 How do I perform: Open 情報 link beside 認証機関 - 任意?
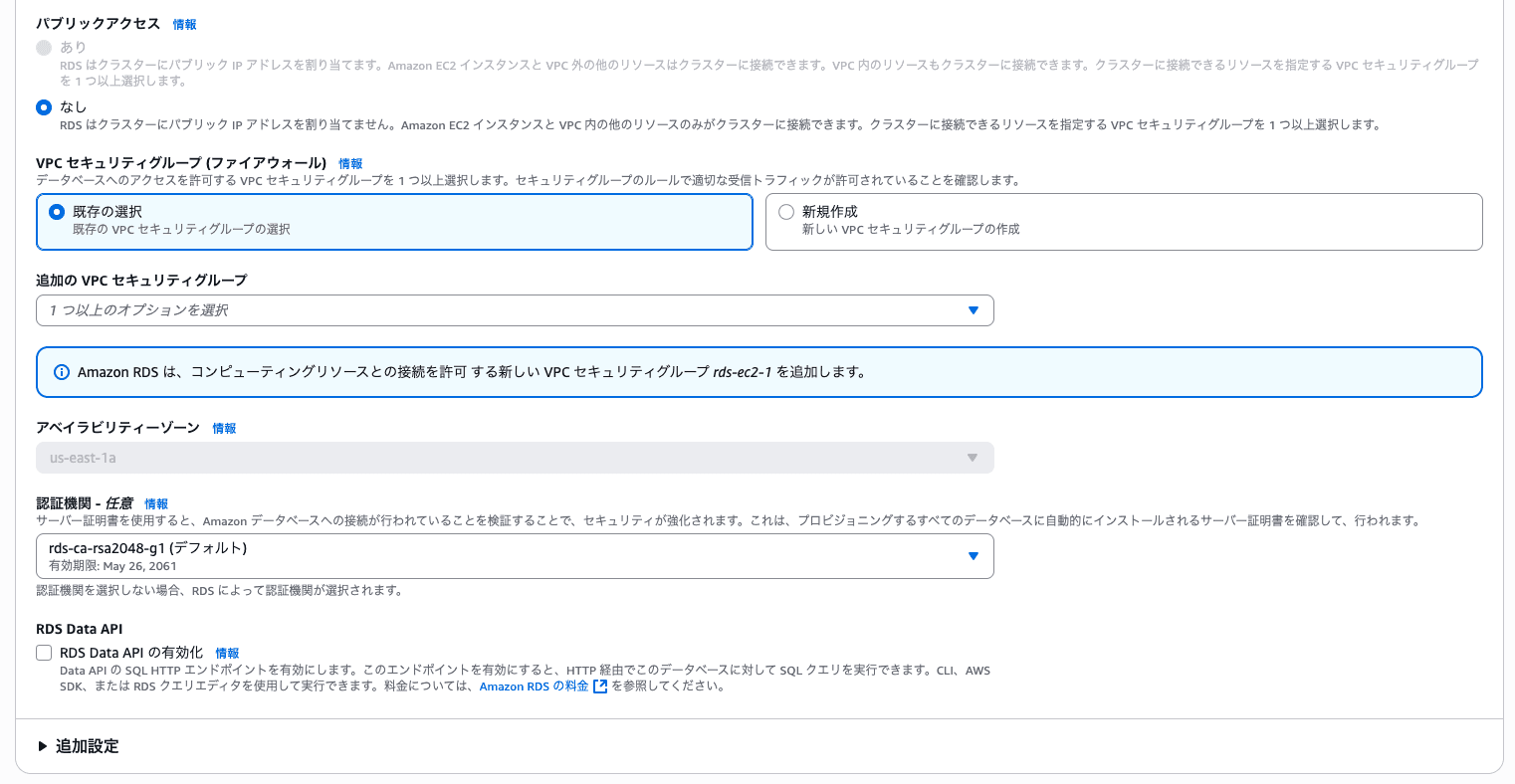156,504
